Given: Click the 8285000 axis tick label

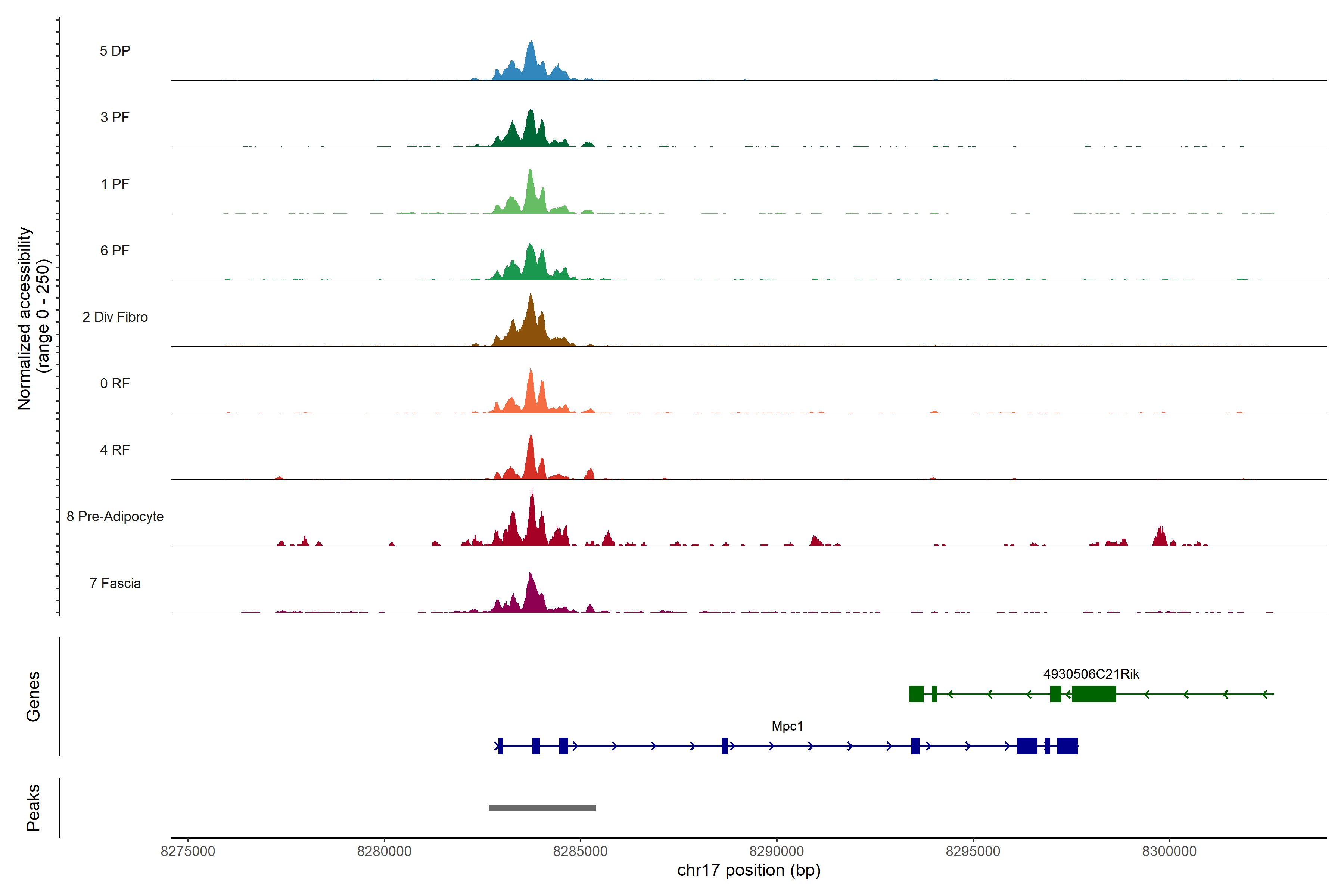Looking at the screenshot, I should click(580, 852).
